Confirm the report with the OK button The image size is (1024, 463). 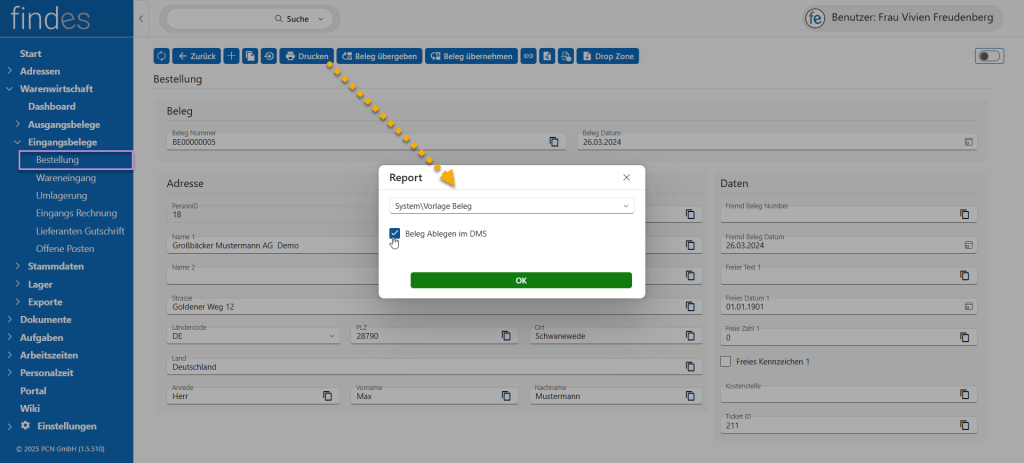click(x=521, y=280)
